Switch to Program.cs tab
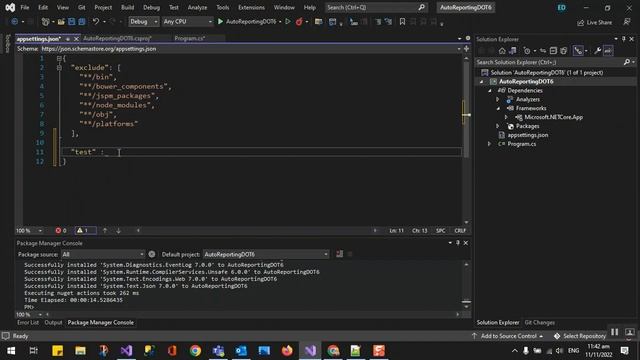Viewport: 640px width, 360px height. coord(190,38)
